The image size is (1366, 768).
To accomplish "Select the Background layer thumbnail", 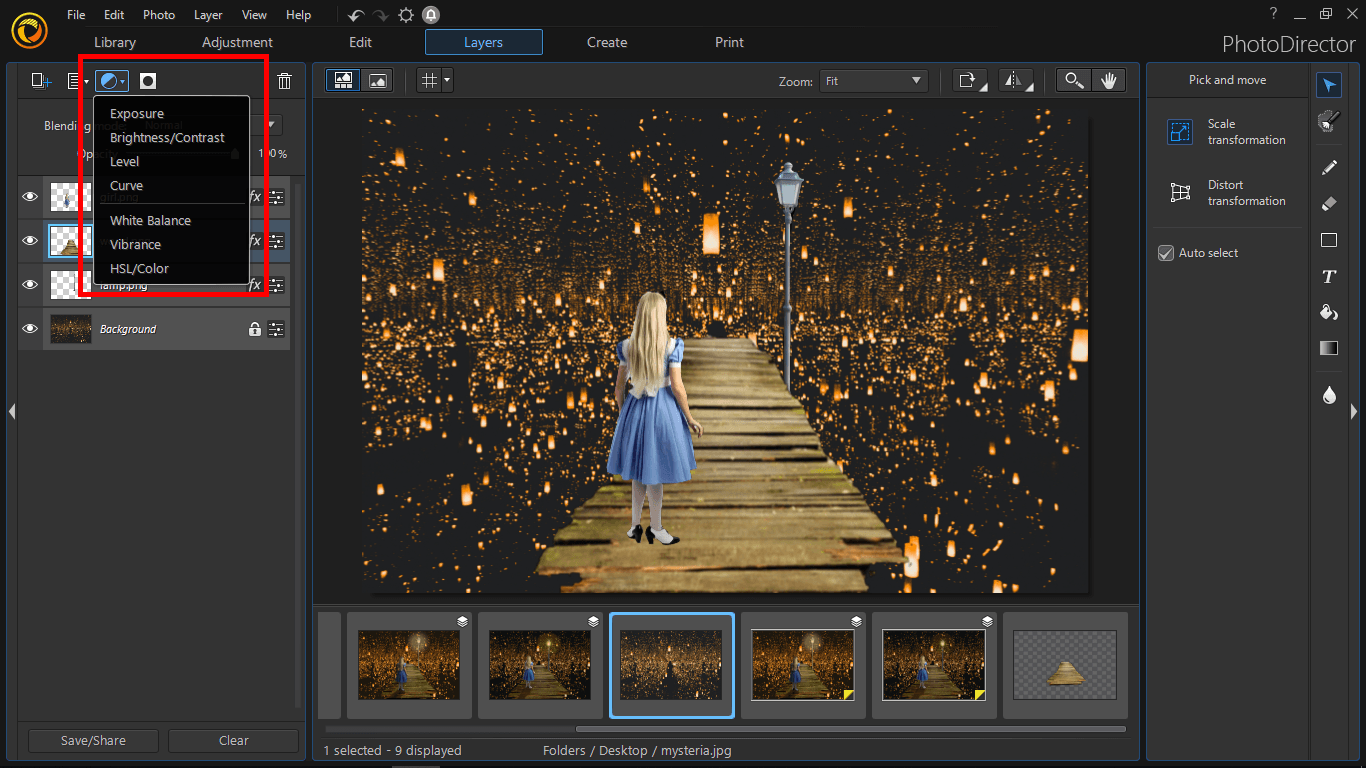I will (71, 329).
